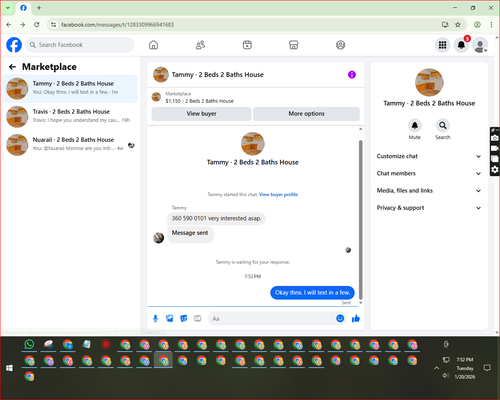Click the 'Message sent' bubble

pyautogui.click(x=190, y=235)
